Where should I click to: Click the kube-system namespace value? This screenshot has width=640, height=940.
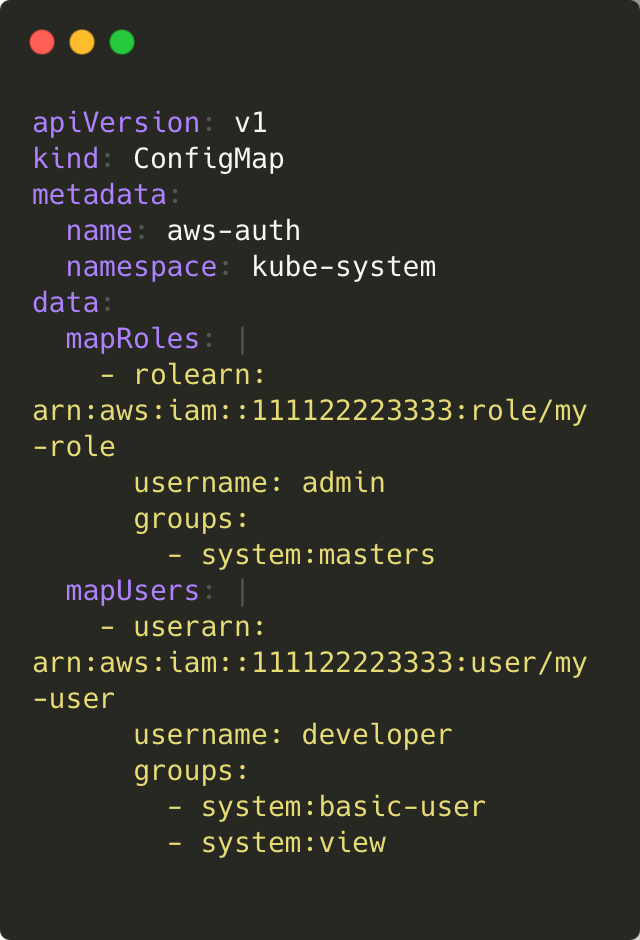pyautogui.click(x=344, y=267)
